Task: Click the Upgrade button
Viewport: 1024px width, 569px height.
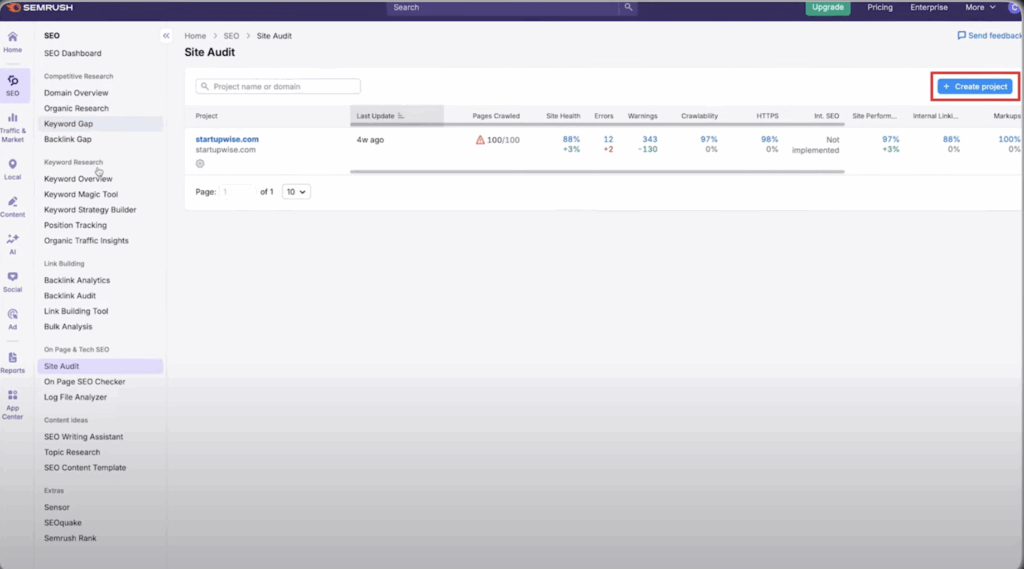Action: point(827,7)
